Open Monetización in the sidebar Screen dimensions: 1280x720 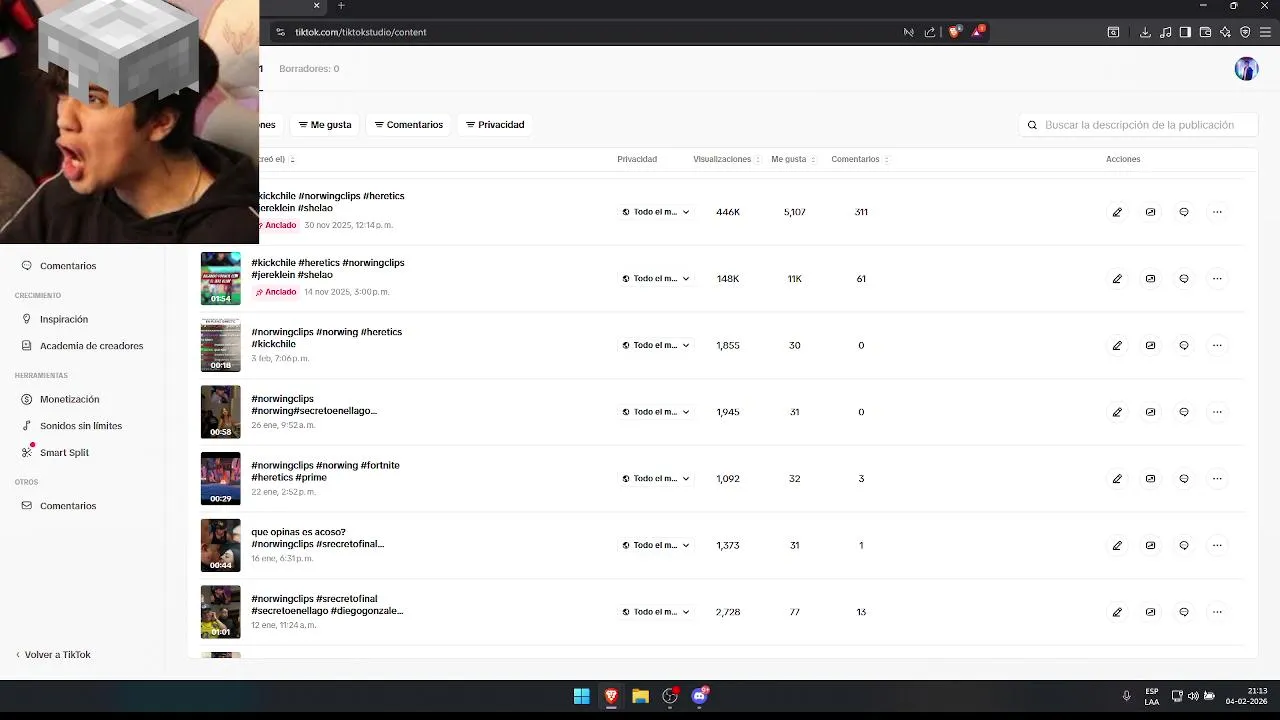click(x=69, y=399)
